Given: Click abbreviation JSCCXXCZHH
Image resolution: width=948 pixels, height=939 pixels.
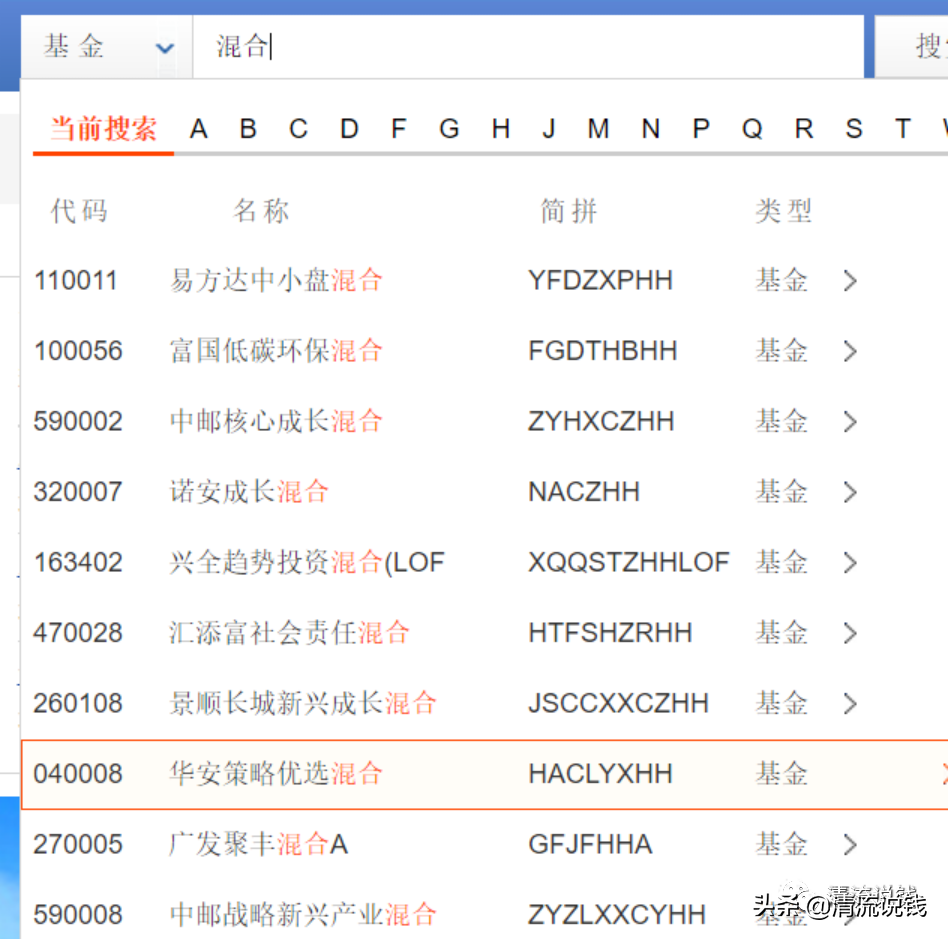Looking at the screenshot, I should pyautogui.click(x=618, y=703).
